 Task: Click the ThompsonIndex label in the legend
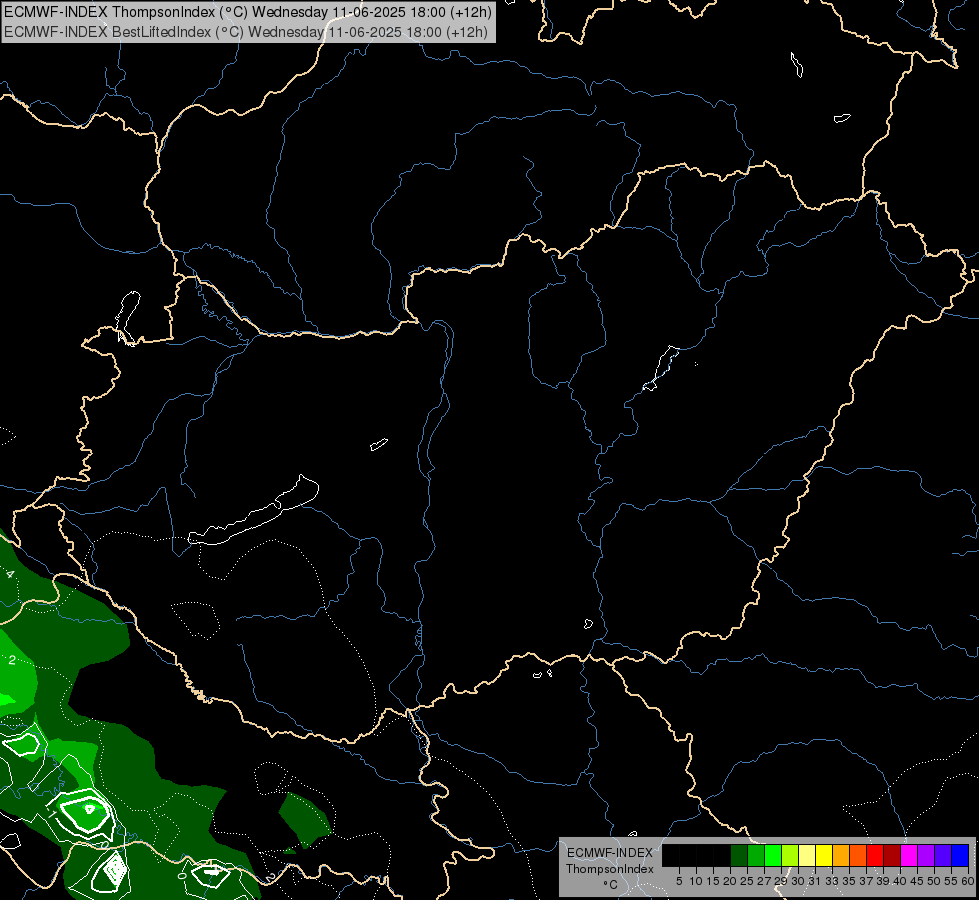coord(610,869)
